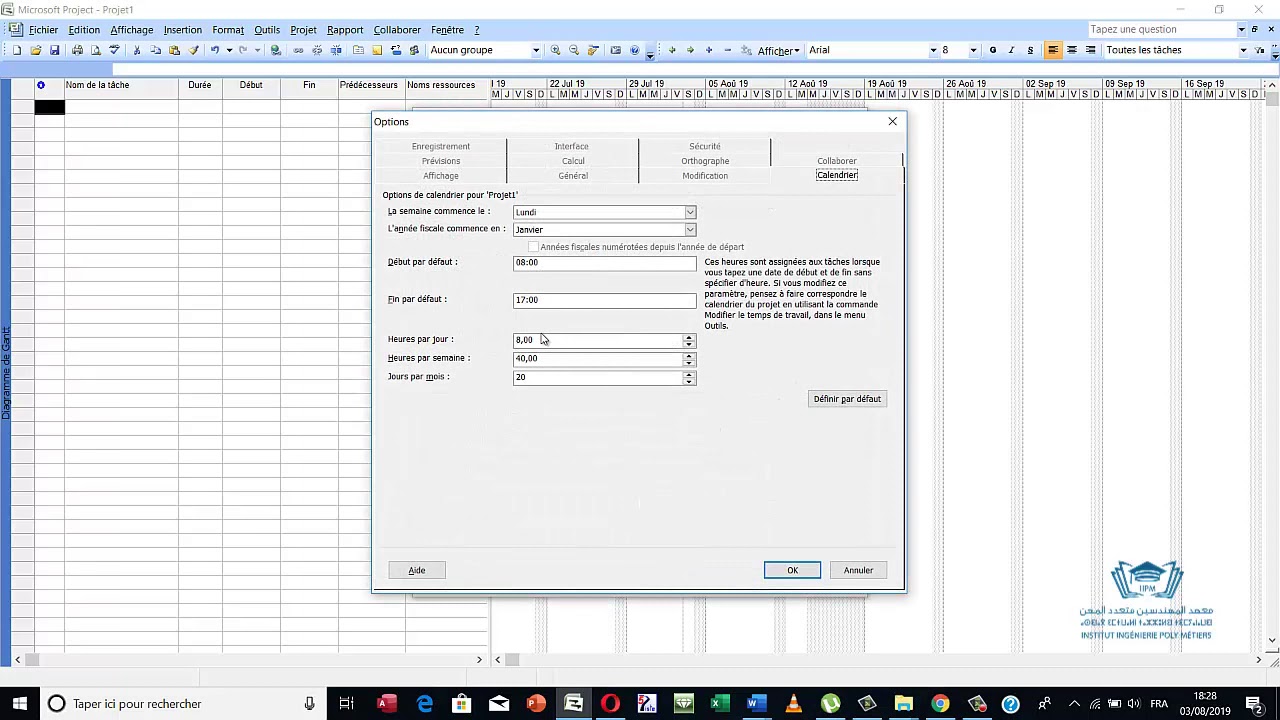Click the Save diskette icon
This screenshot has width=1280, height=720.
pos(54,50)
